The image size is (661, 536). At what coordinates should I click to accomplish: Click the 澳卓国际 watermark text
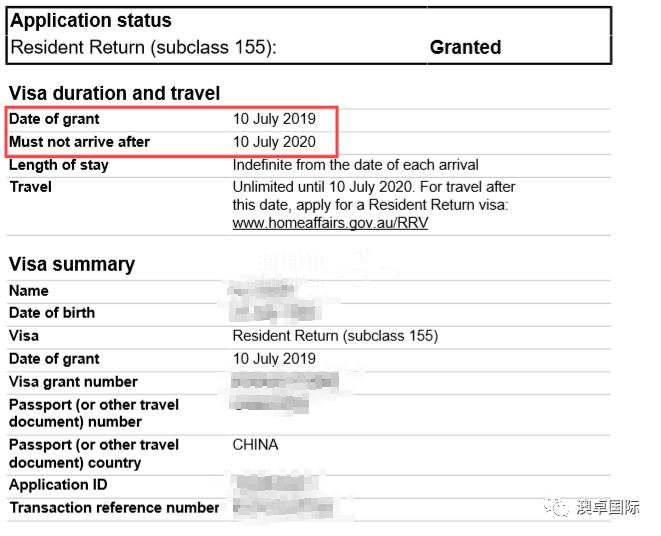(607, 509)
